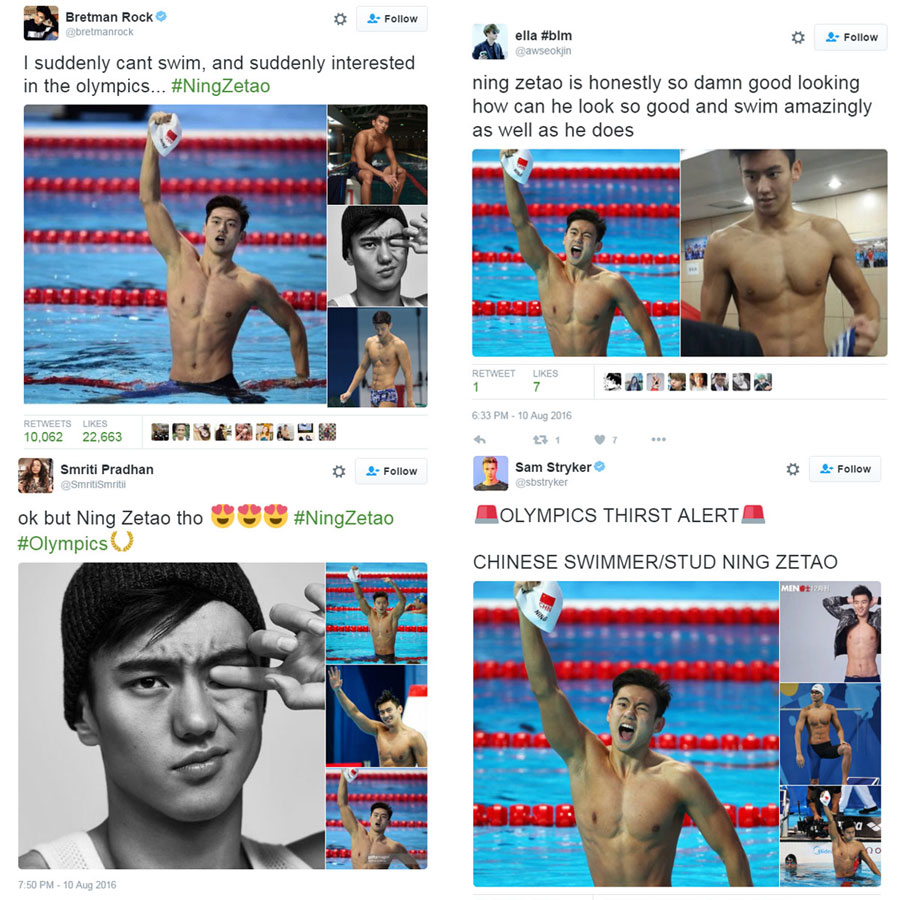Follow Sam Stryker
The width and height of the screenshot is (900, 900).
[x=845, y=469]
